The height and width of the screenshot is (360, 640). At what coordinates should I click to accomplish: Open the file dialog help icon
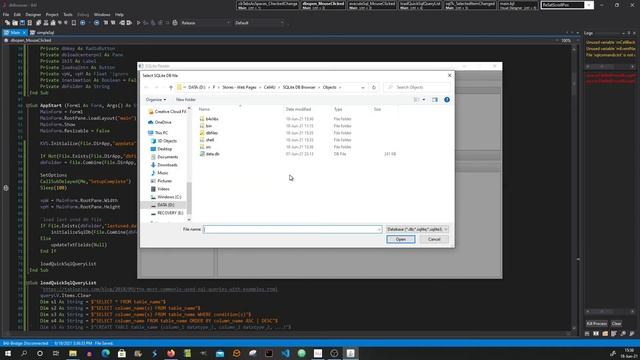click(447, 100)
